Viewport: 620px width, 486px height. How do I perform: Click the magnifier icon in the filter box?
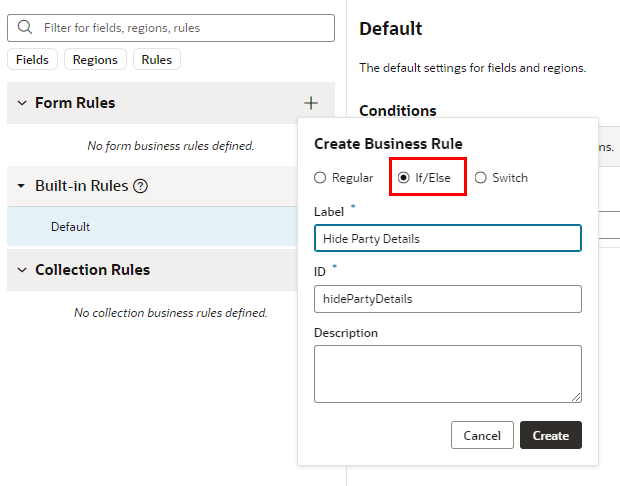pyautogui.click(x=25, y=28)
